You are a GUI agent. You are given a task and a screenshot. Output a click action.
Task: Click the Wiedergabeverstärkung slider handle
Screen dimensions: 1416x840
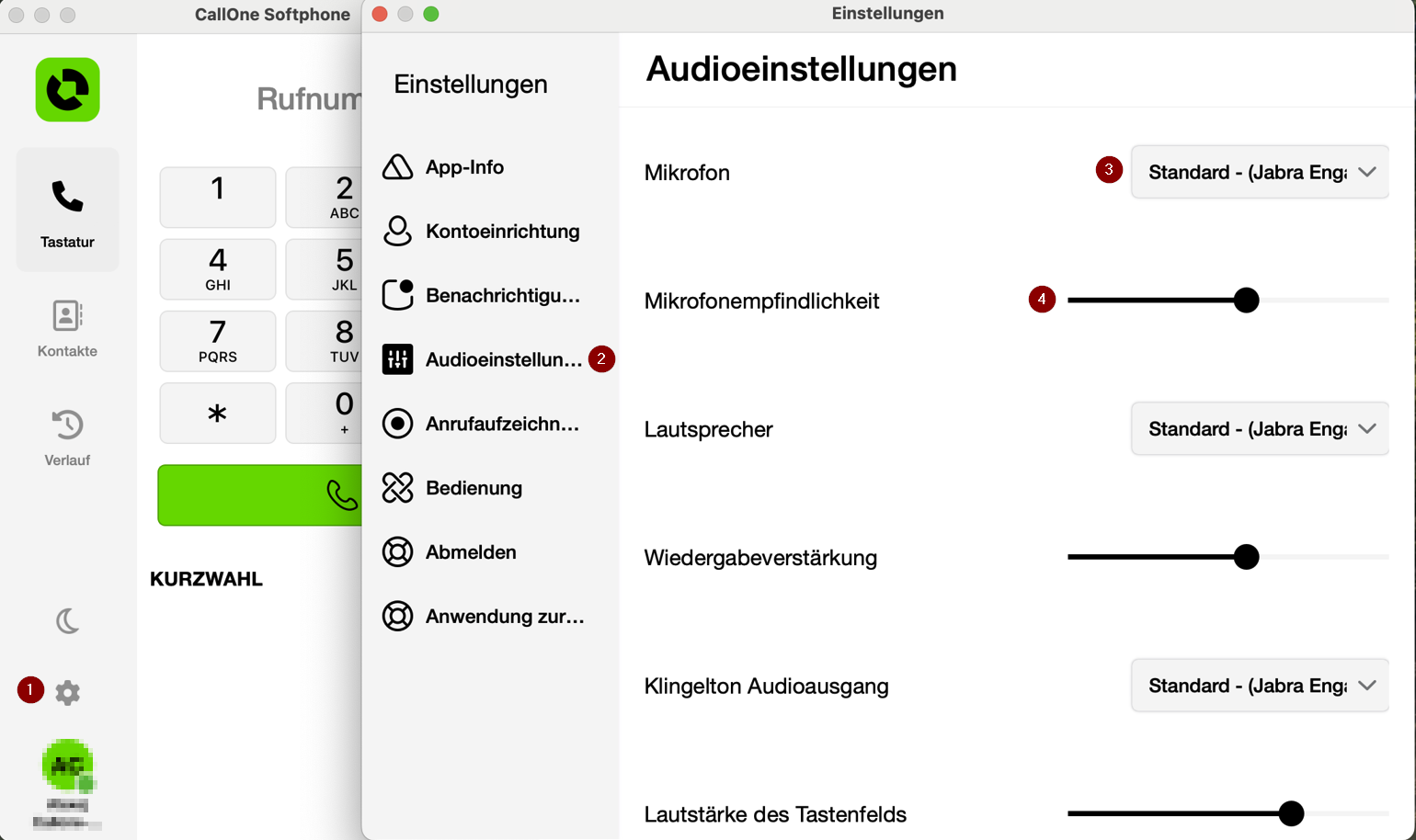[x=1246, y=557]
